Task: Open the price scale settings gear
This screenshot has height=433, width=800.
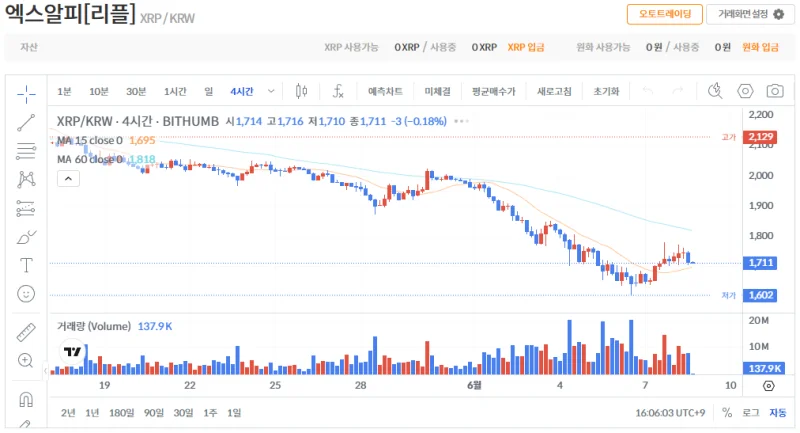Action: click(768, 386)
